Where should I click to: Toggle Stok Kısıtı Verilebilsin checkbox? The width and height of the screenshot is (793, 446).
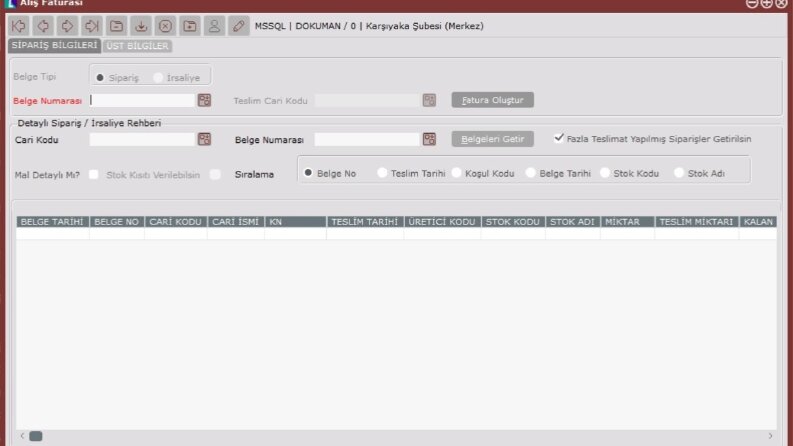click(215, 174)
